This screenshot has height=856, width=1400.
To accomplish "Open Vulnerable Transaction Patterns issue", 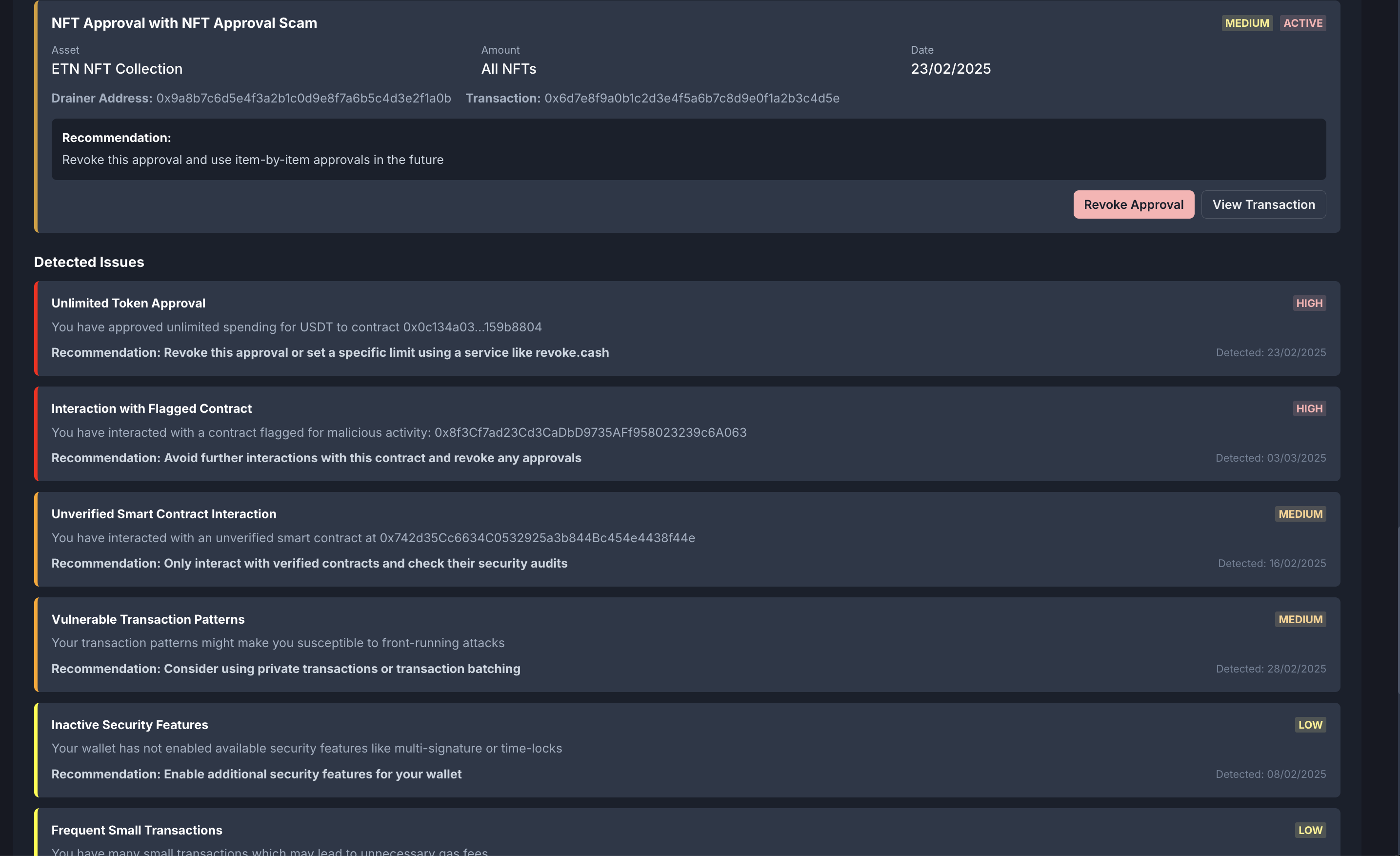I will (148, 619).
